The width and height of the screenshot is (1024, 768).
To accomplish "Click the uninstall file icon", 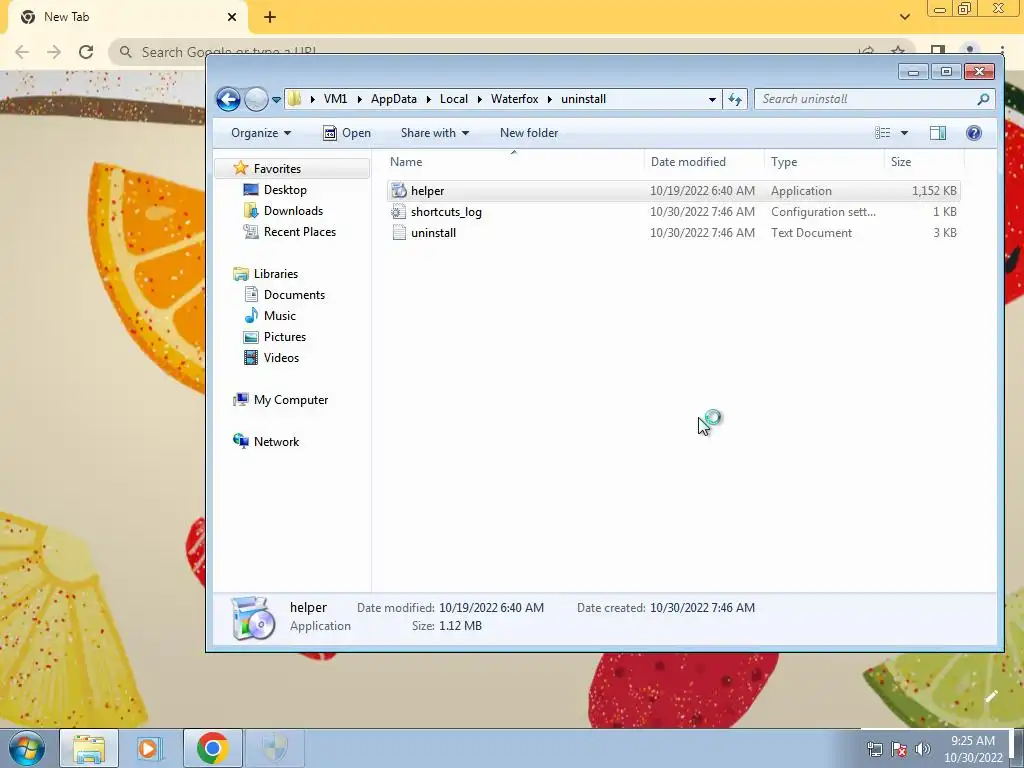I will pos(399,232).
